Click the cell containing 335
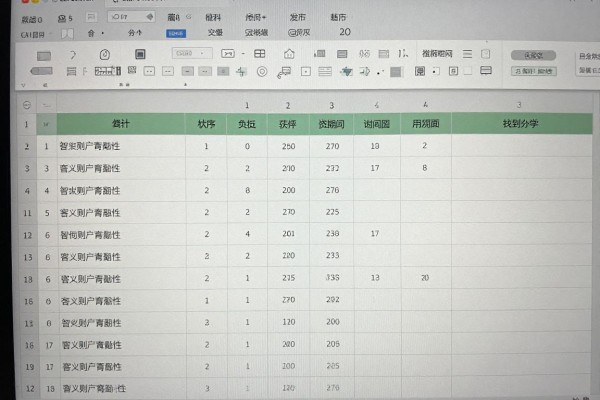This screenshot has width=600, height=400. (332, 278)
